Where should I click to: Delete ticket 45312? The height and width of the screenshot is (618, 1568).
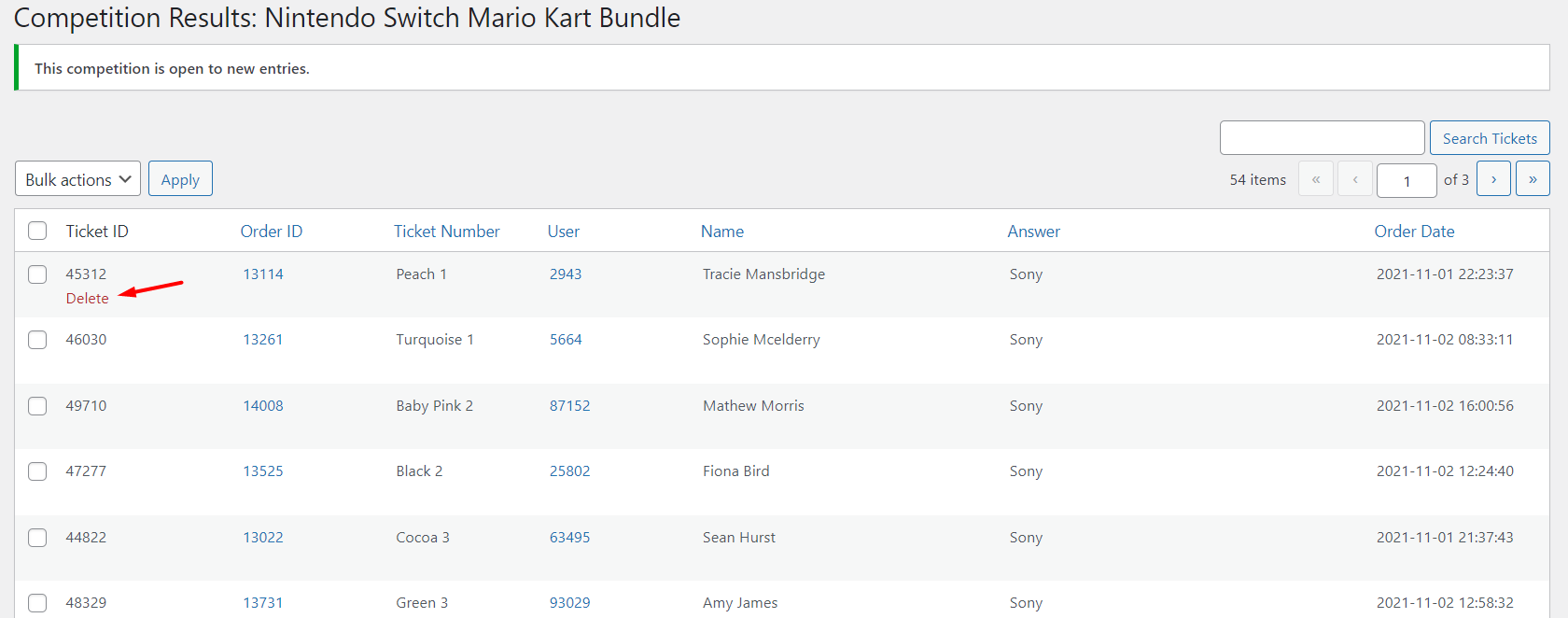click(x=87, y=299)
